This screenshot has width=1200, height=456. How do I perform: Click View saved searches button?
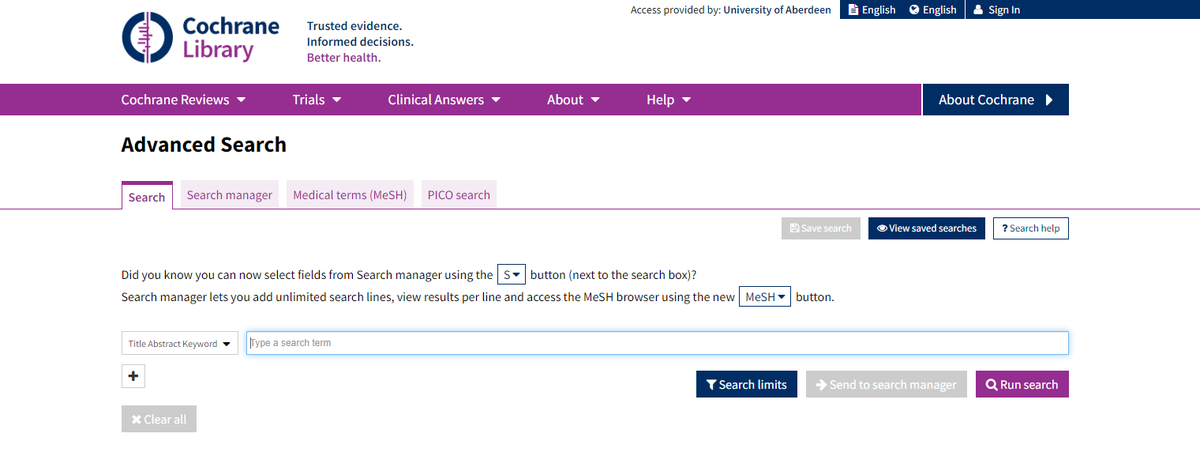coord(926,228)
